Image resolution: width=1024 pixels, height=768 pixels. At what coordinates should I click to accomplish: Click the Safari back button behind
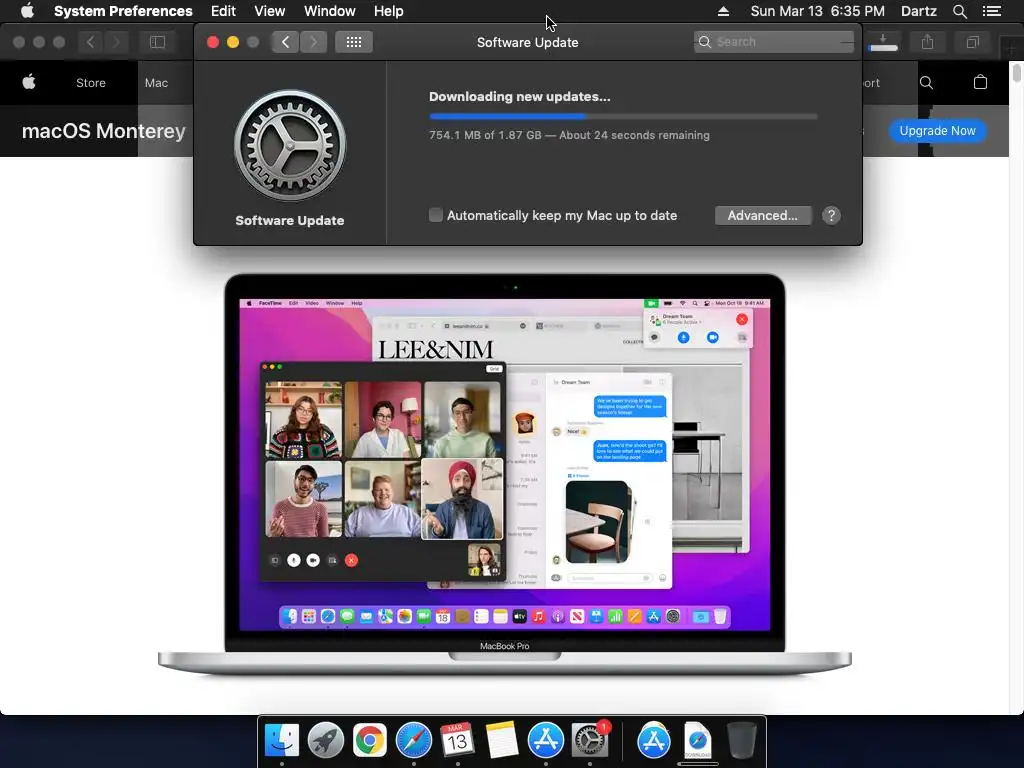(90, 42)
